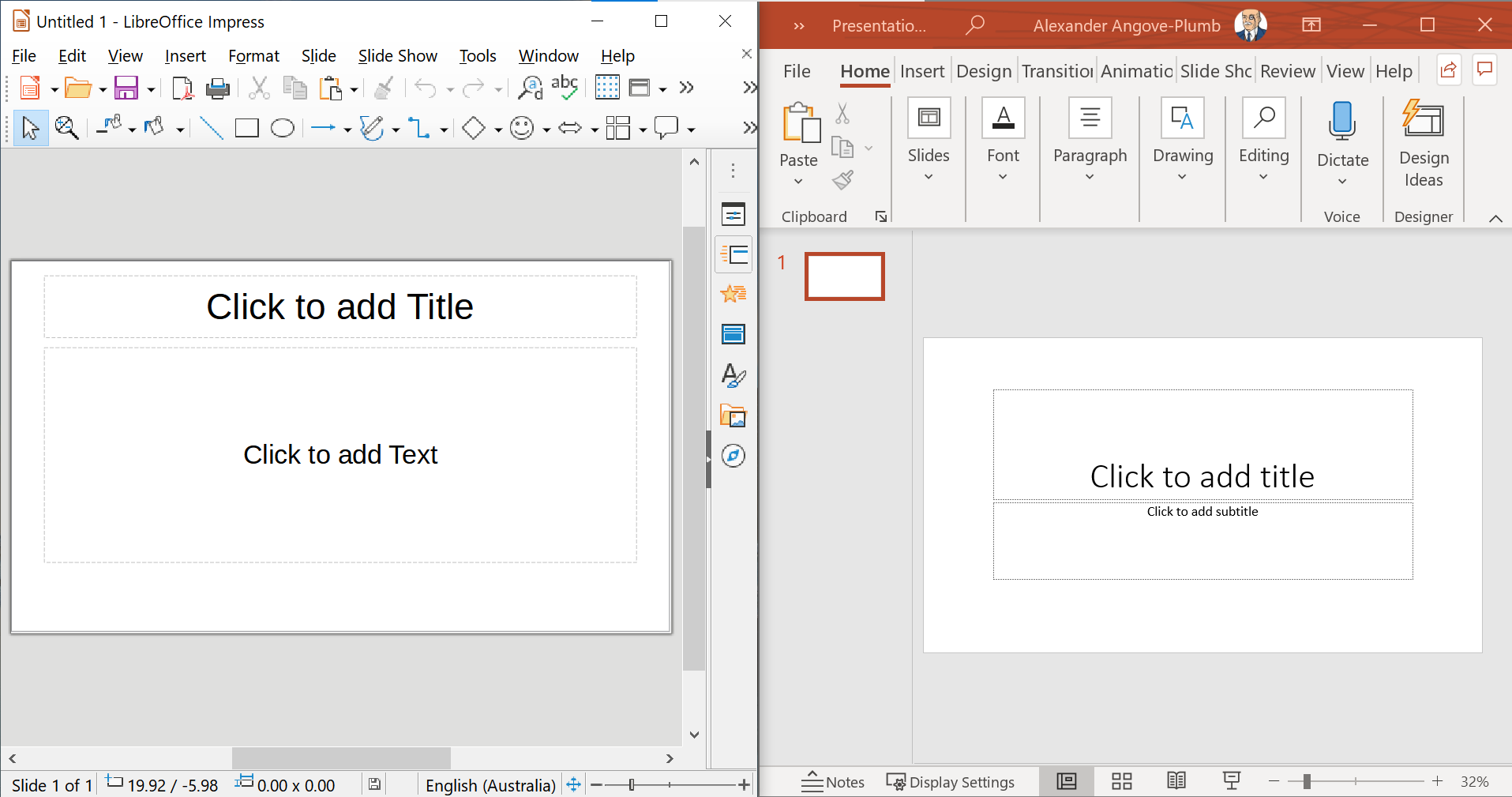This screenshot has width=1512, height=797.
Task: Expand the Slides group dropdown
Action: [x=928, y=177]
